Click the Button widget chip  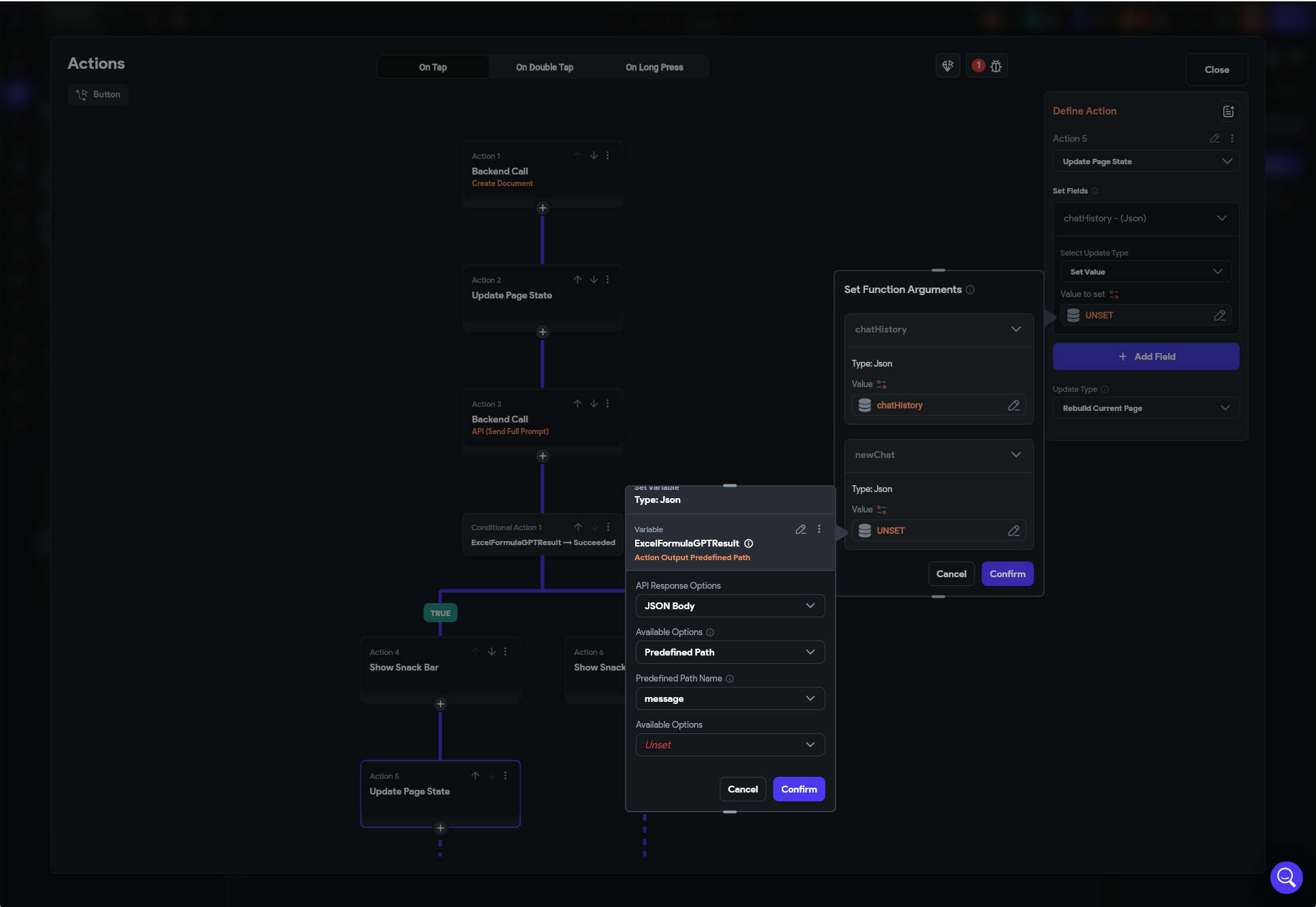[x=98, y=95]
